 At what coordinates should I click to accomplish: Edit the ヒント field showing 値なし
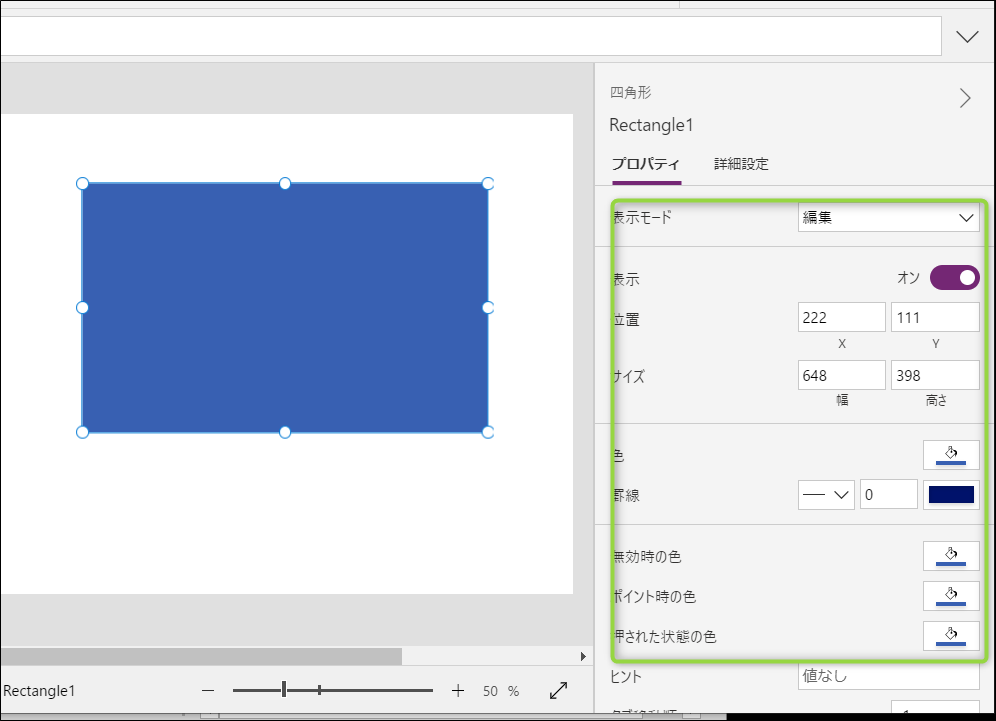click(x=889, y=676)
